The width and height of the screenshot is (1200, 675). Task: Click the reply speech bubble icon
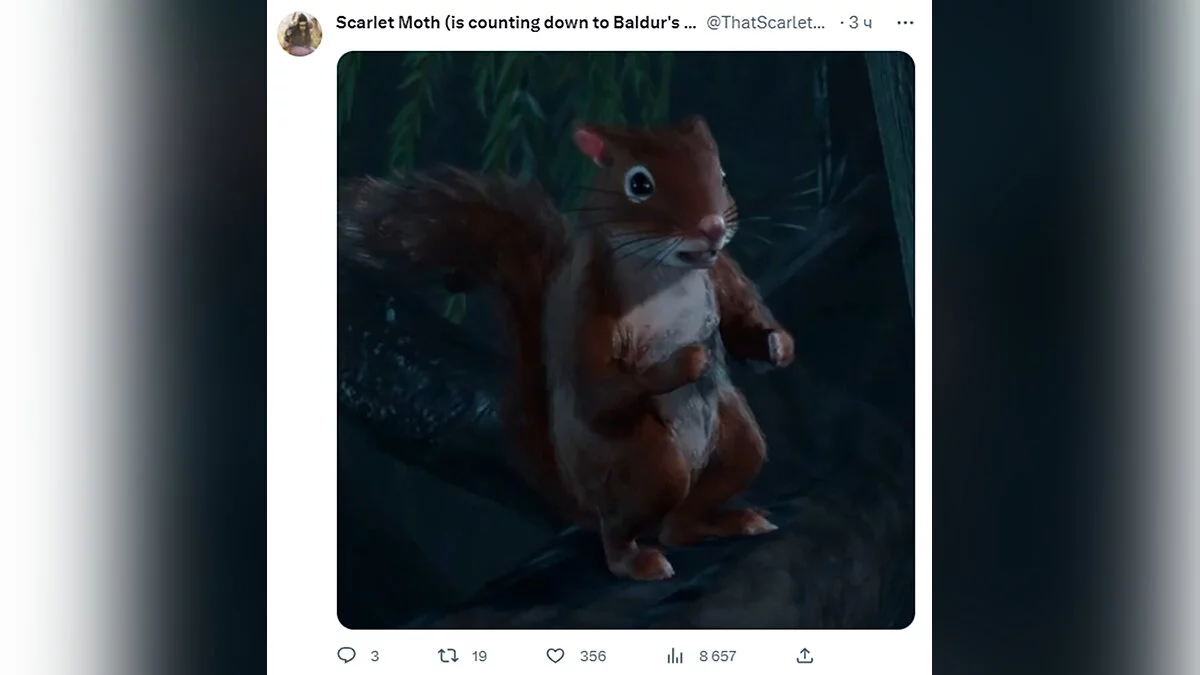[346, 656]
